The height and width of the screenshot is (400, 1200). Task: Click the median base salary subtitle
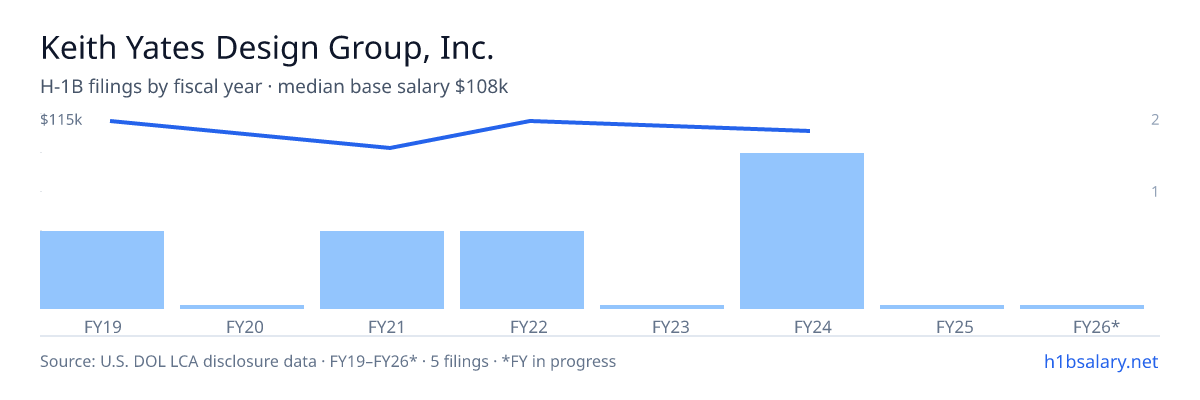coord(274,87)
